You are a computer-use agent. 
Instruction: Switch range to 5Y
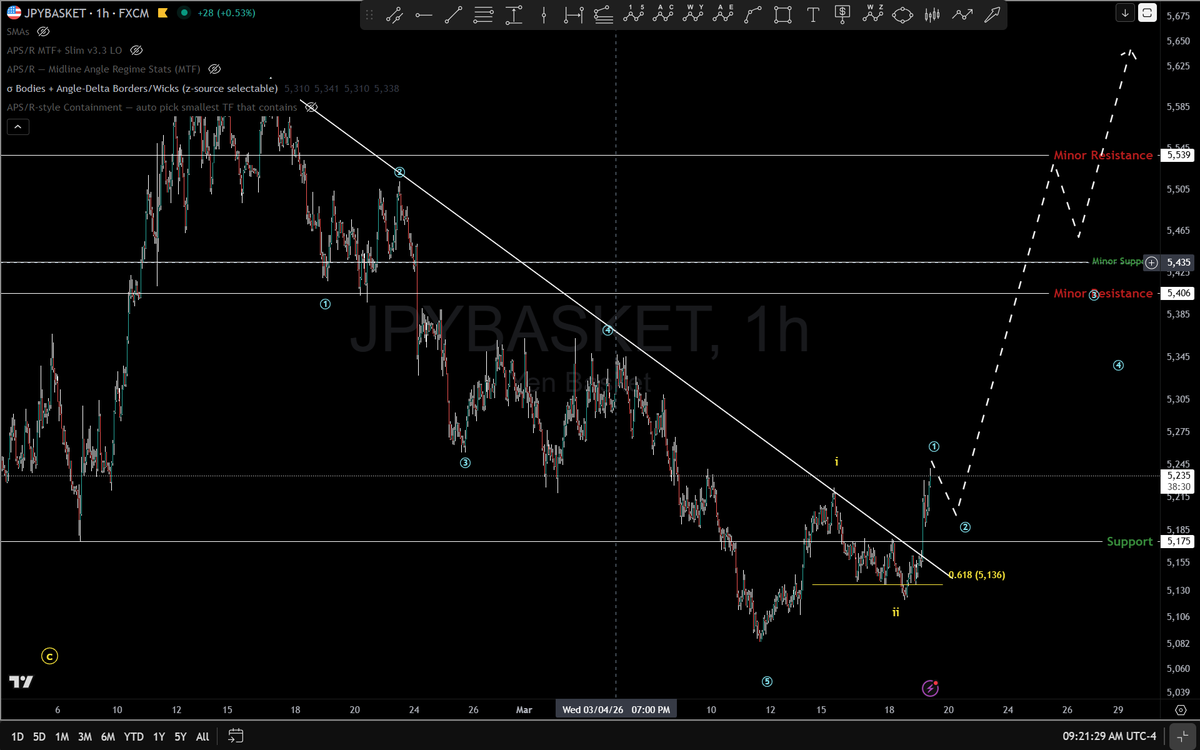[180, 736]
